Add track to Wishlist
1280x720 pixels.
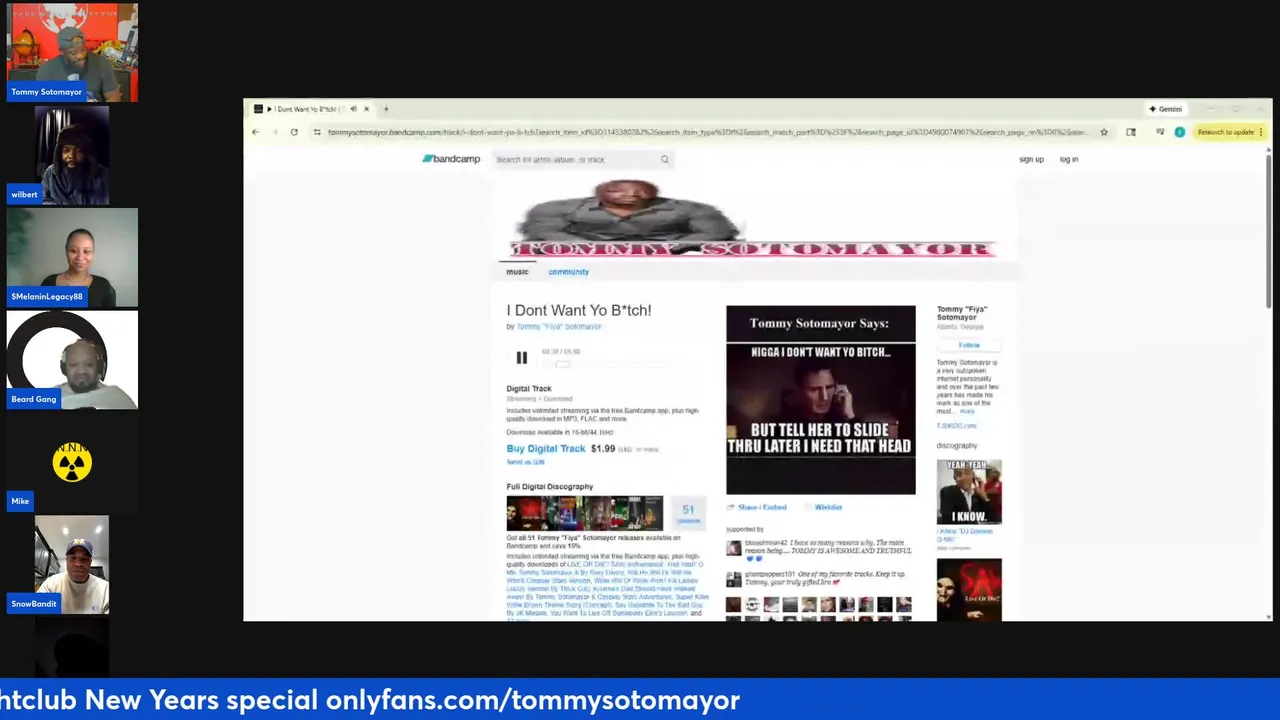(823, 507)
